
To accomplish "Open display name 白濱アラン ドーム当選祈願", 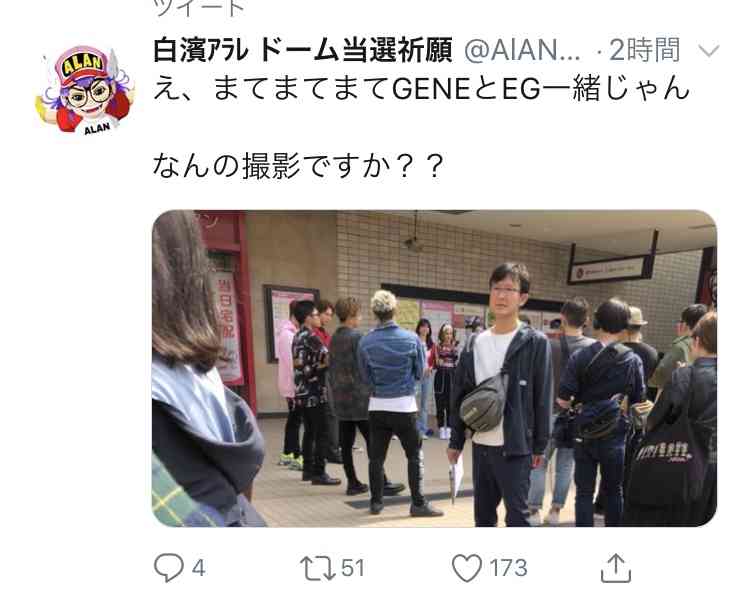I will point(303,51).
